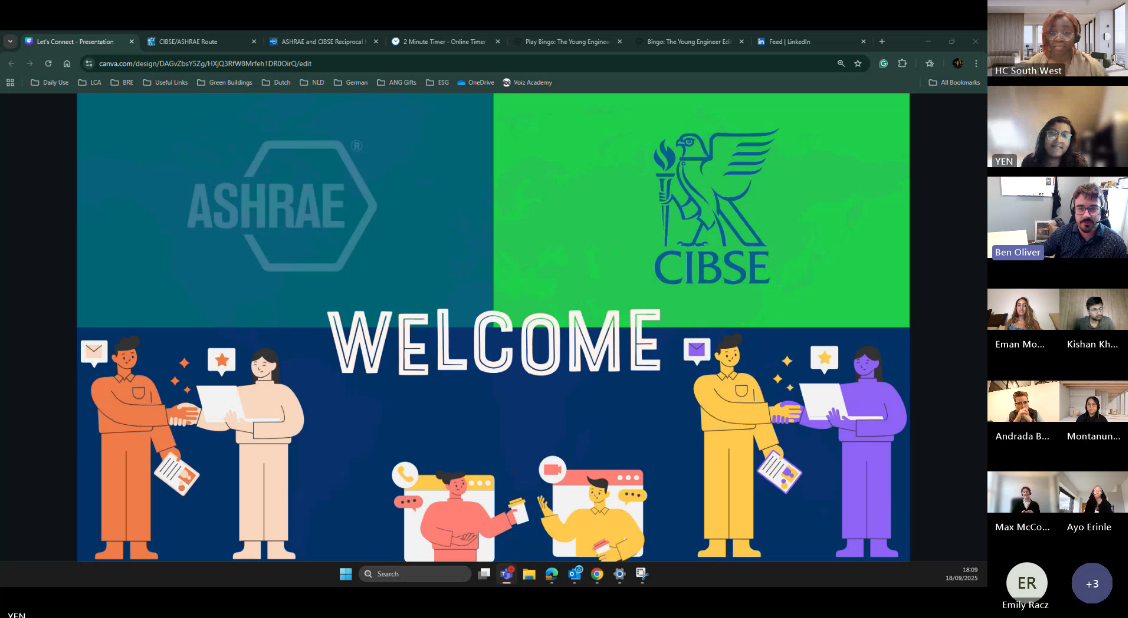Open the Chrome profile avatar
The image size is (1128, 618).
click(x=957, y=63)
